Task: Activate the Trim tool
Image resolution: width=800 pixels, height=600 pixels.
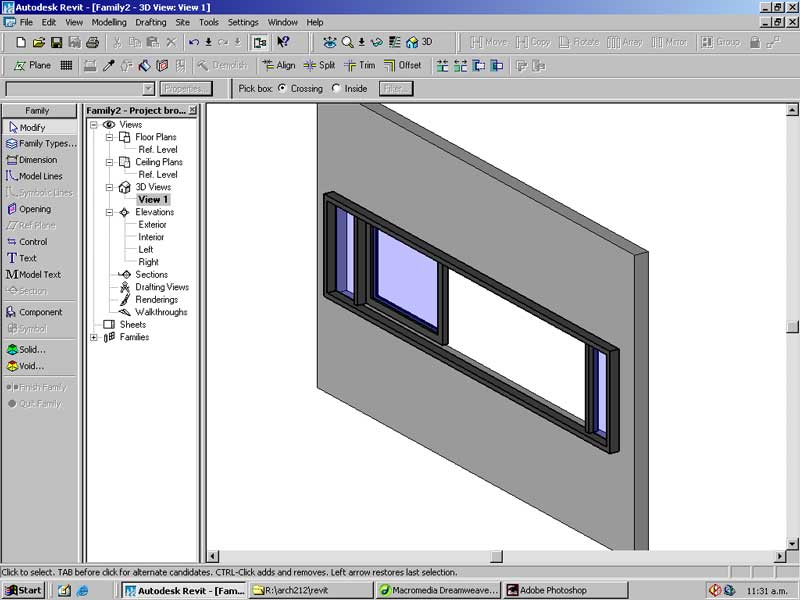Action: pos(360,65)
